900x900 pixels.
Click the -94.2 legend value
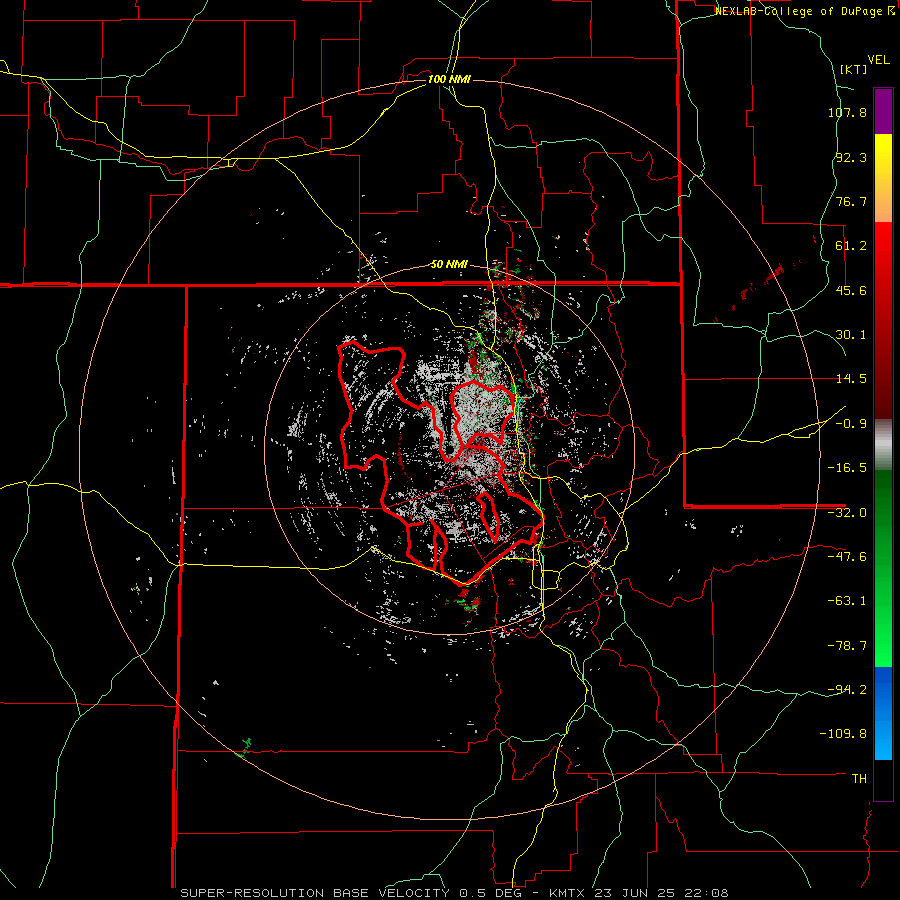coord(847,690)
